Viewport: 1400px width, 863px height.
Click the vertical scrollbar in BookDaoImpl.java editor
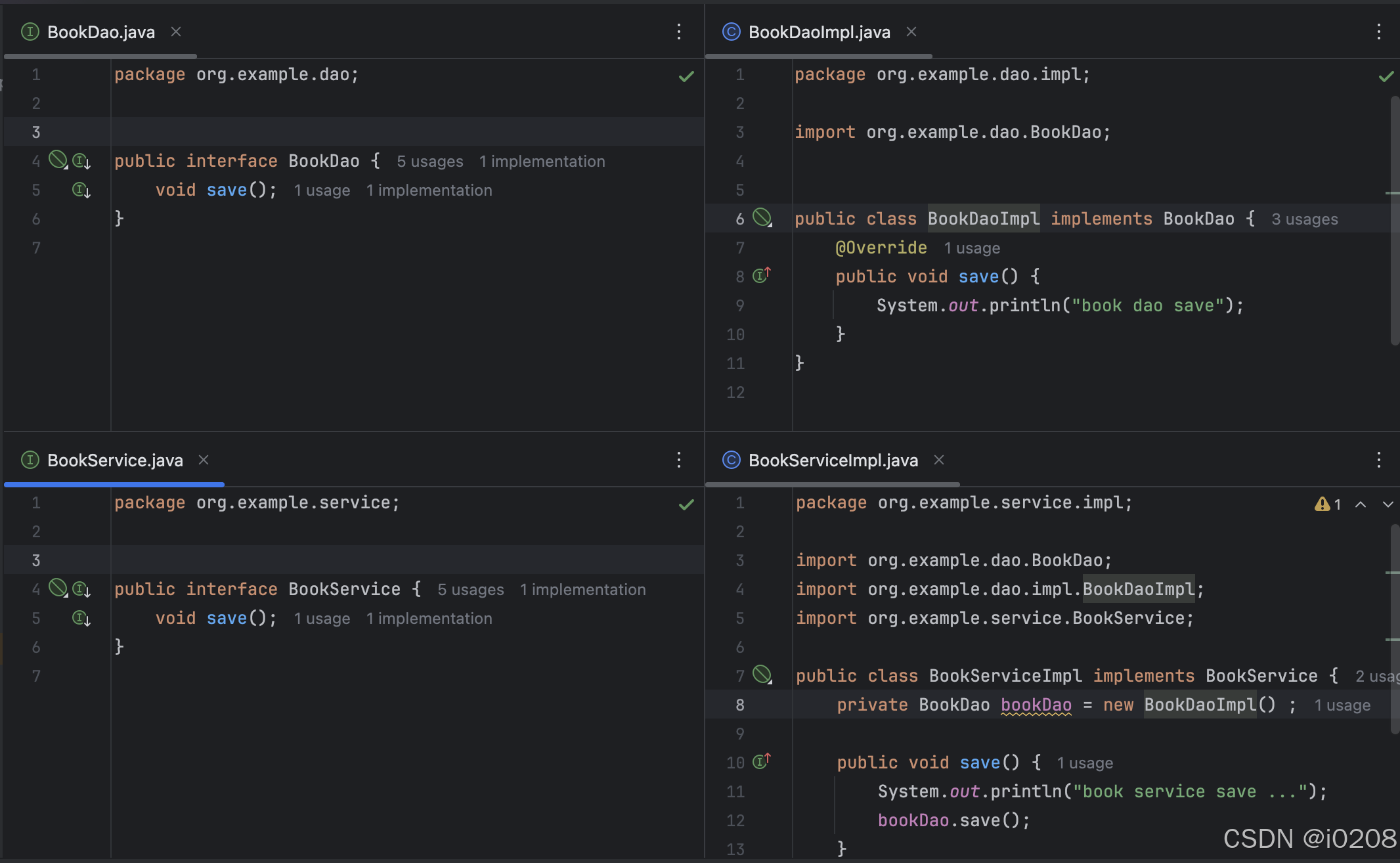click(x=1395, y=220)
